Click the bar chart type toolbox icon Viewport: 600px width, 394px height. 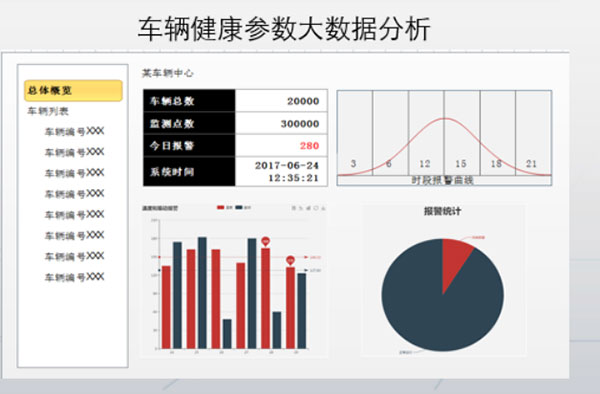[308, 208]
